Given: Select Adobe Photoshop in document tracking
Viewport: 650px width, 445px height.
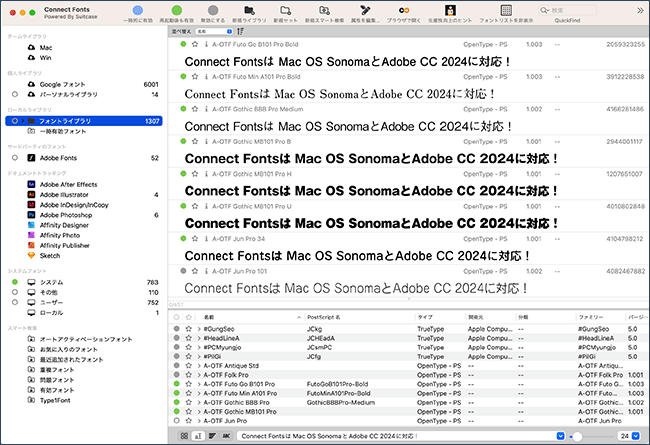Looking at the screenshot, I should click(65, 215).
